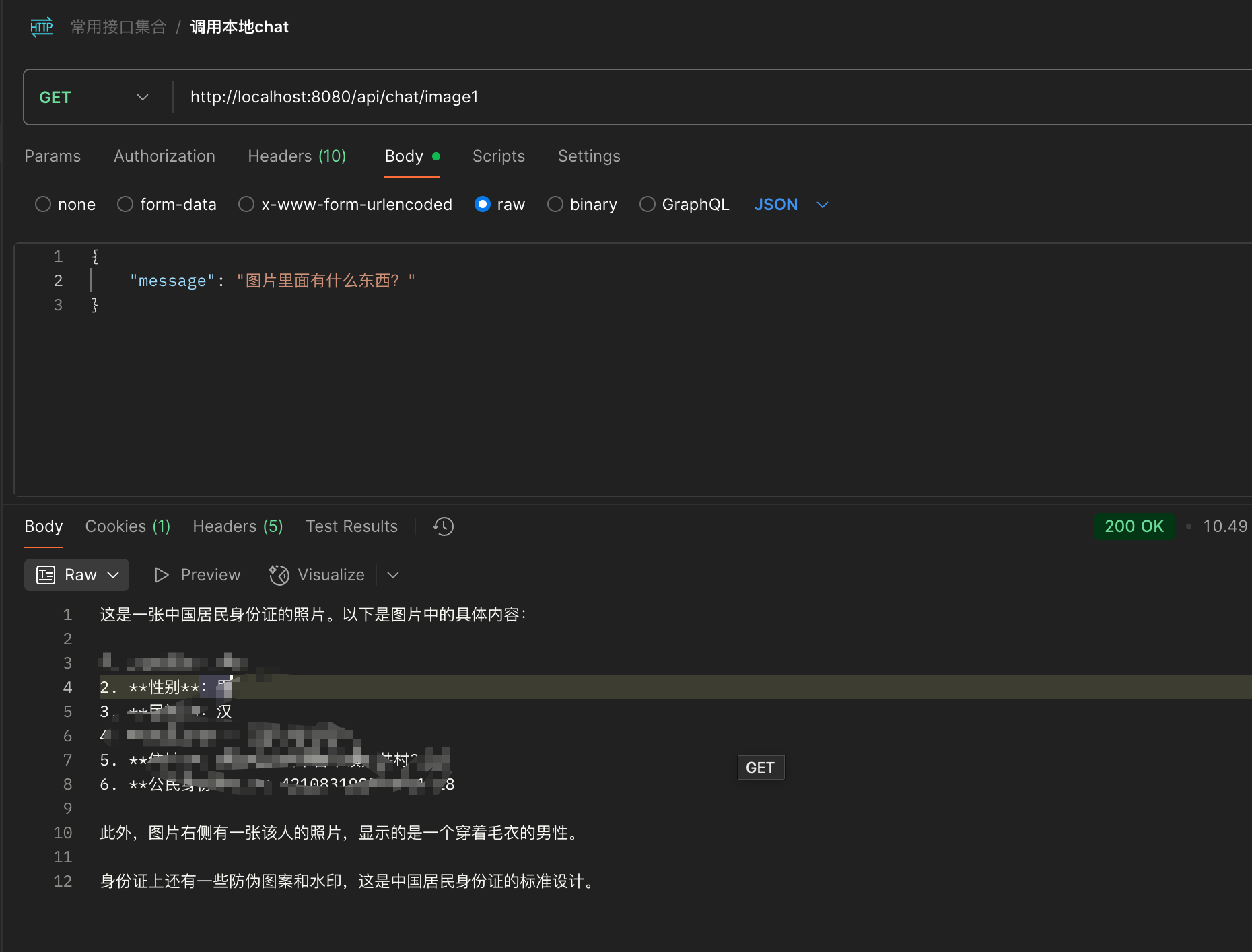Screen dimensions: 1252x952
Task: Click the request URL input field
Action: pyautogui.click(x=714, y=97)
